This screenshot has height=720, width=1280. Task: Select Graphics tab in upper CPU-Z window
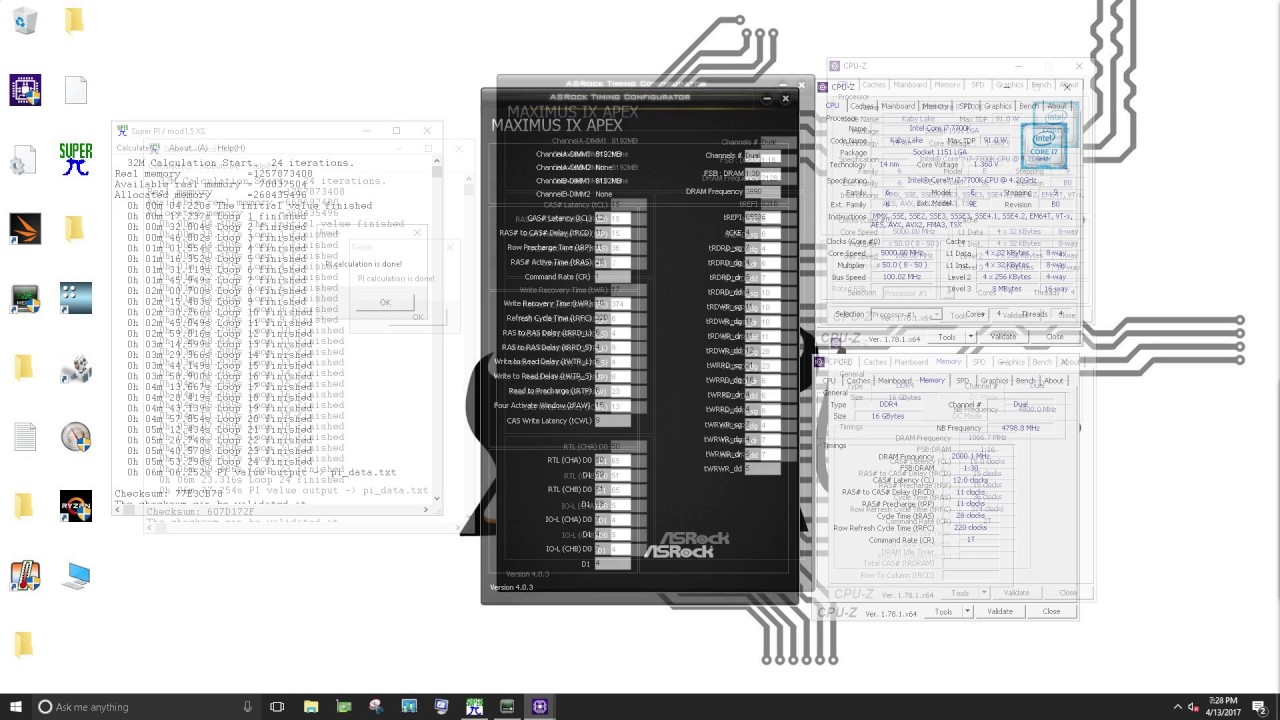coord(997,106)
